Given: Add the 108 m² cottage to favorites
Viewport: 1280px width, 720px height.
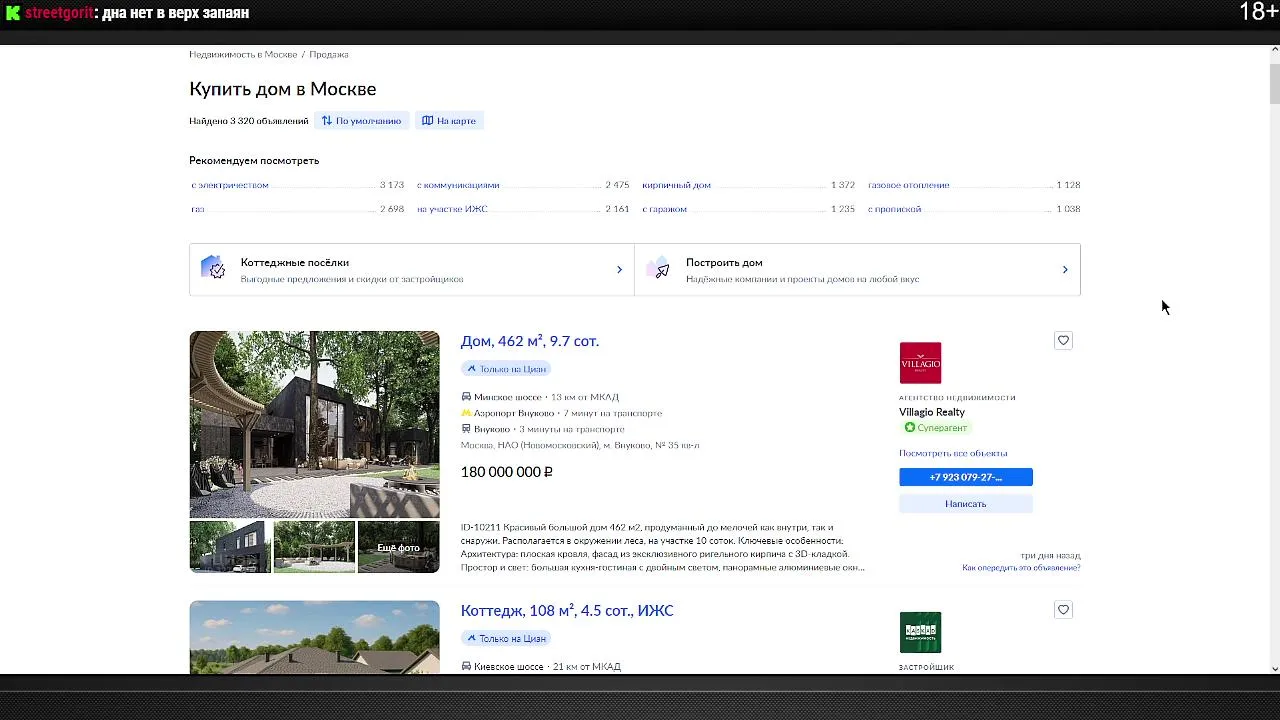Looking at the screenshot, I should pos(1063,610).
